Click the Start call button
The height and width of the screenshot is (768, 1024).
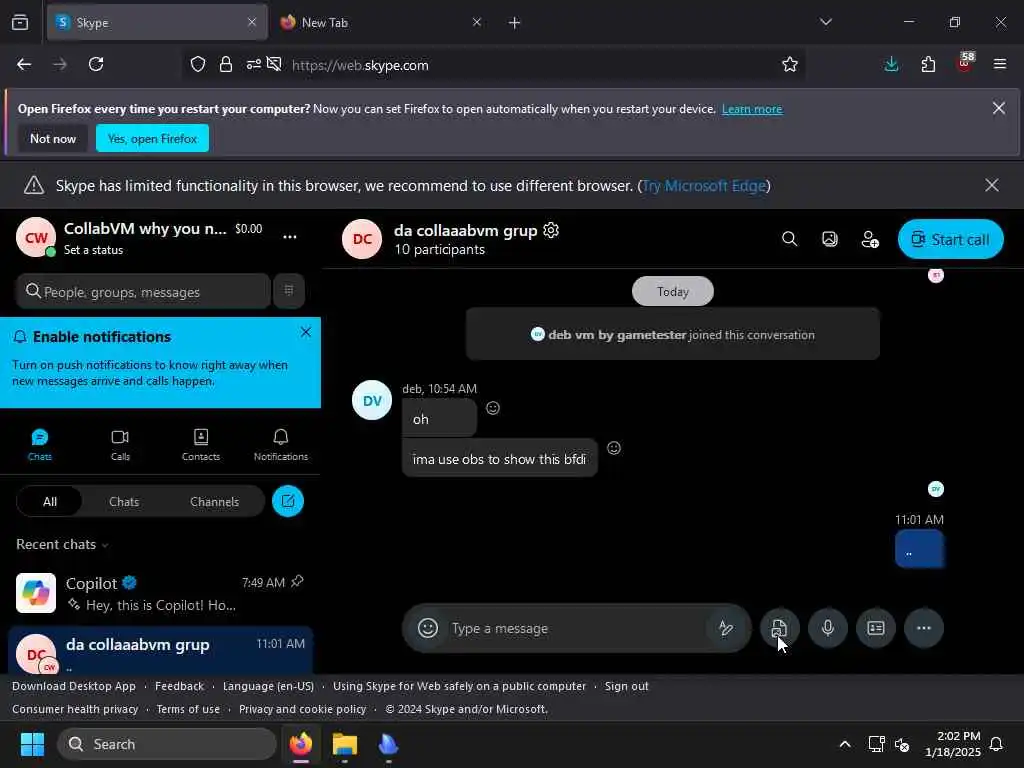tap(950, 239)
